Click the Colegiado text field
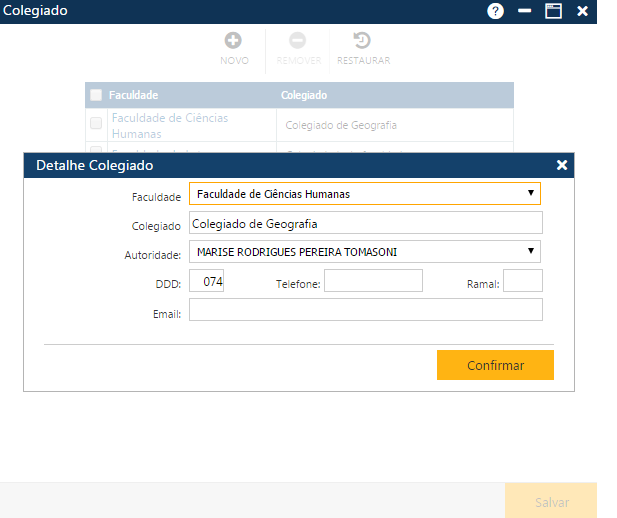The width and height of the screenshot is (617, 518). [x=365, y=223]
